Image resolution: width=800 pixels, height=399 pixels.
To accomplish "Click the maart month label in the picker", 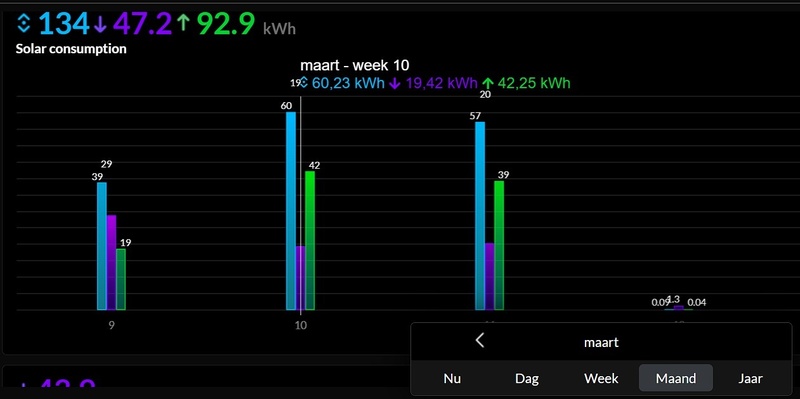I will pyautogui.click(x=601, y=342).
